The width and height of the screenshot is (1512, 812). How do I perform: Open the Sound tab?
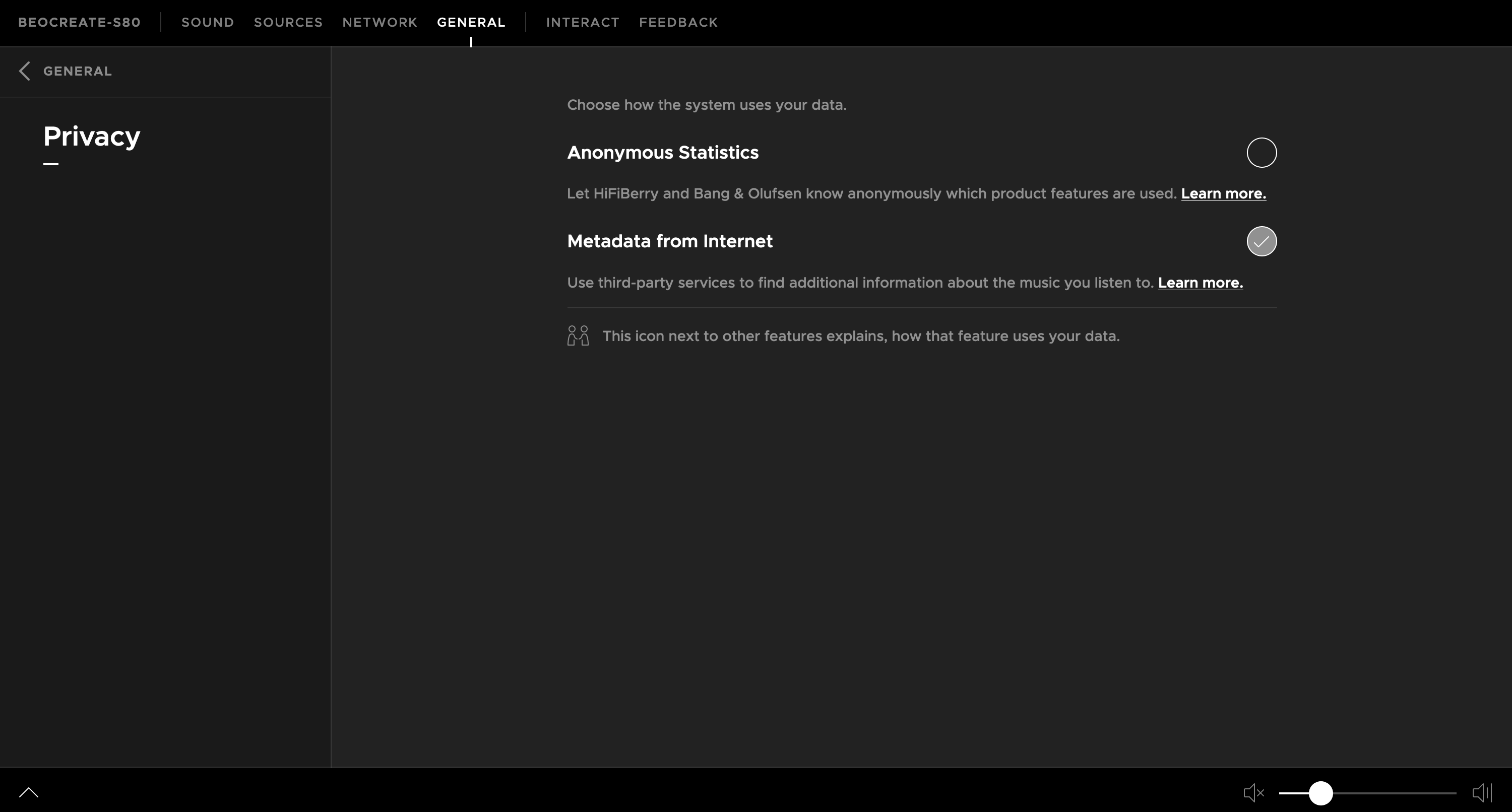coord(207,22)
